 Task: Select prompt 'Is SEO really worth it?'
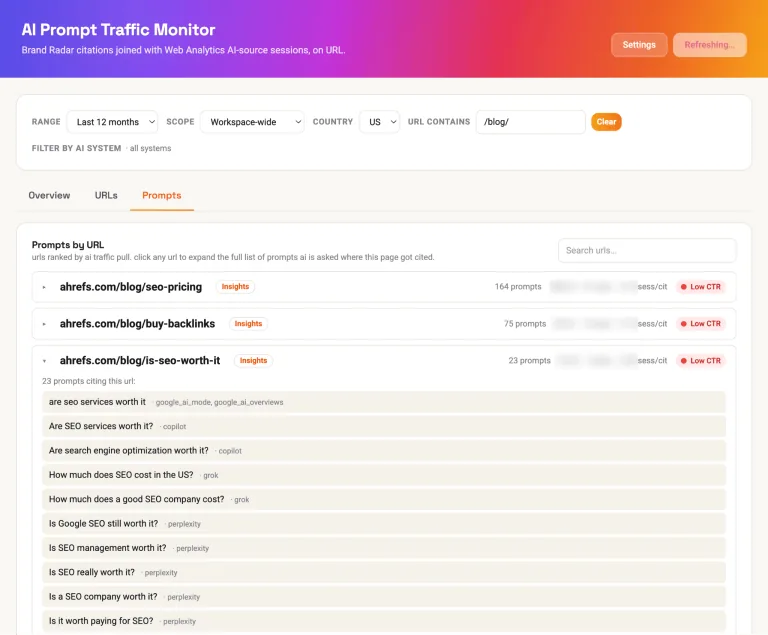(x=384, y=572)
